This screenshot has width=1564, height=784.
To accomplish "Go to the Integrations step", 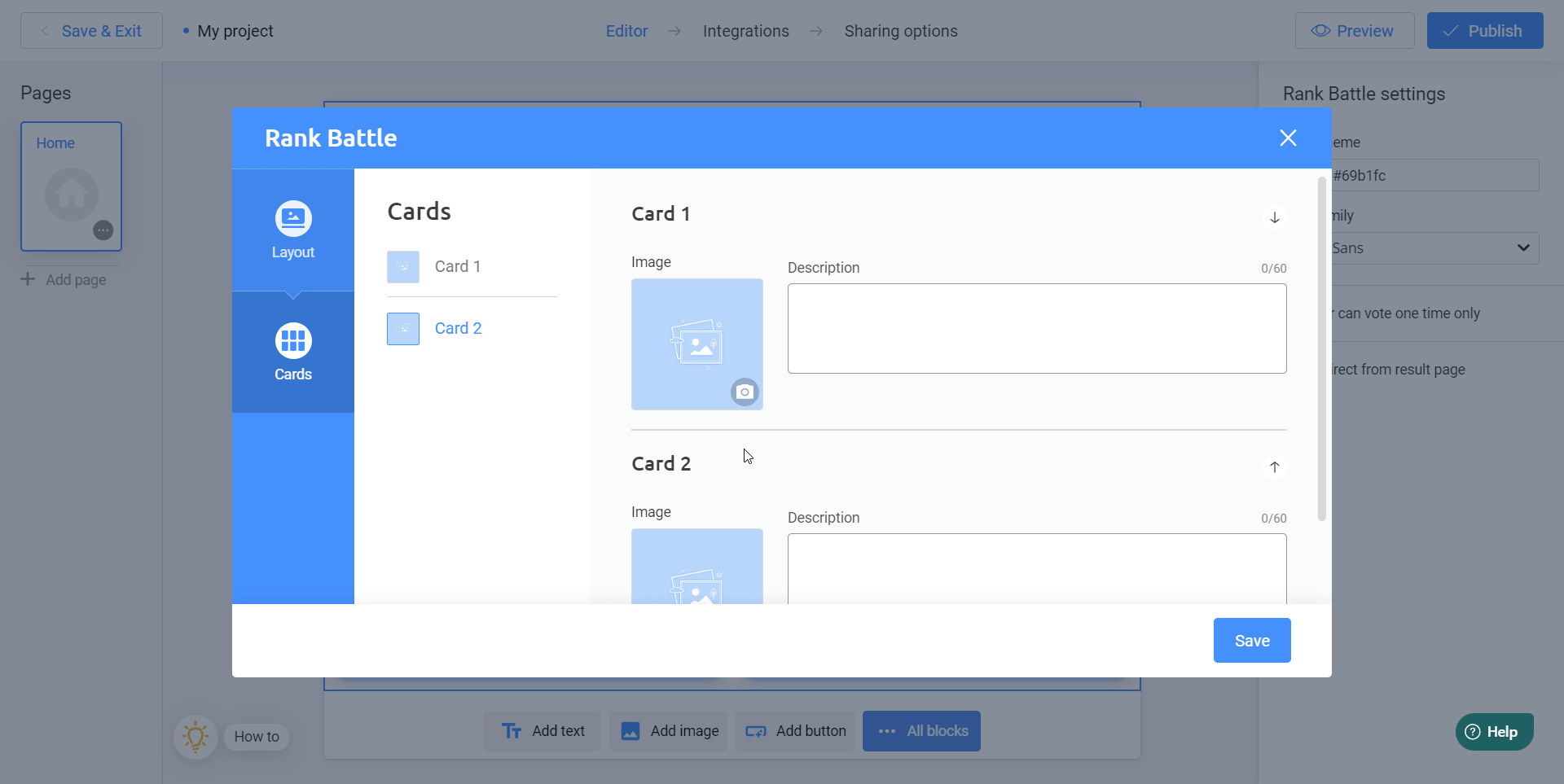I will [x=745, y=31].
